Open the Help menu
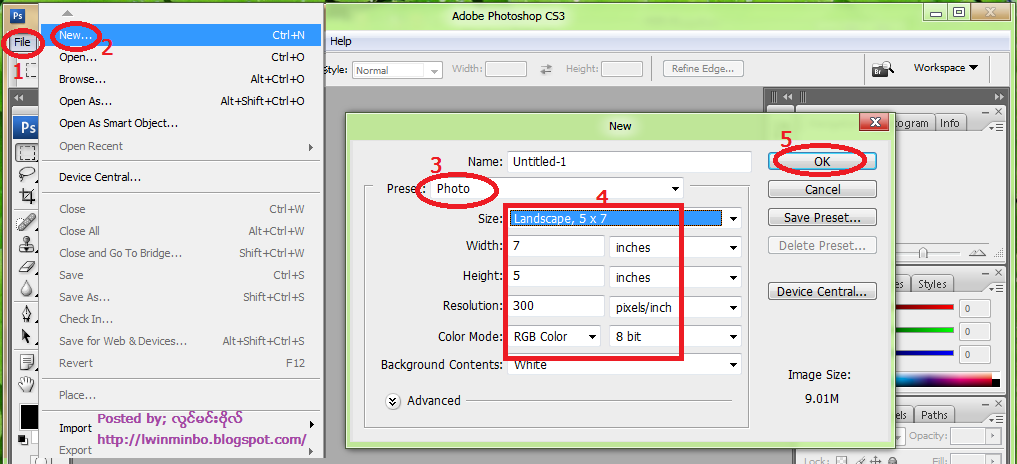Viewport: 1017px width, 464px height. click(341, 42)
